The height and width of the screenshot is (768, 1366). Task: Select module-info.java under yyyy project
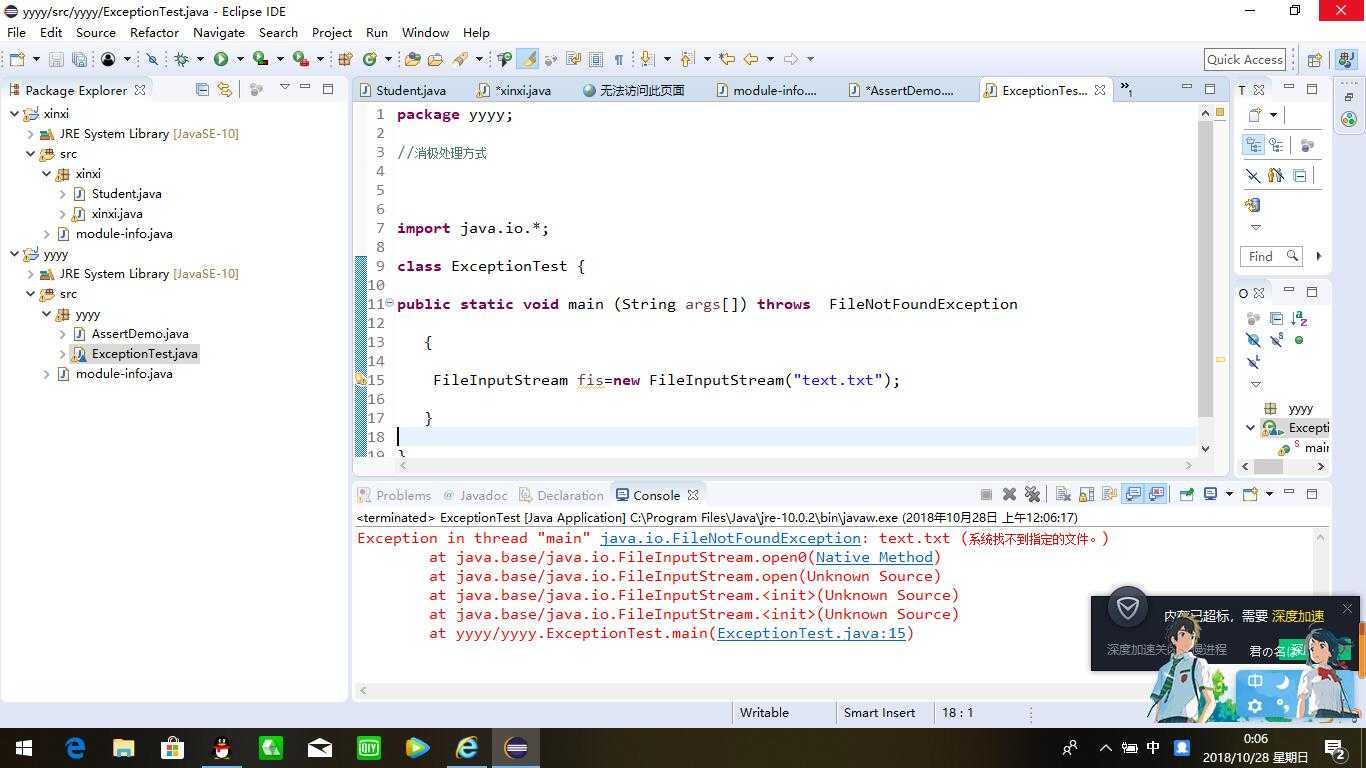point(124,374)
